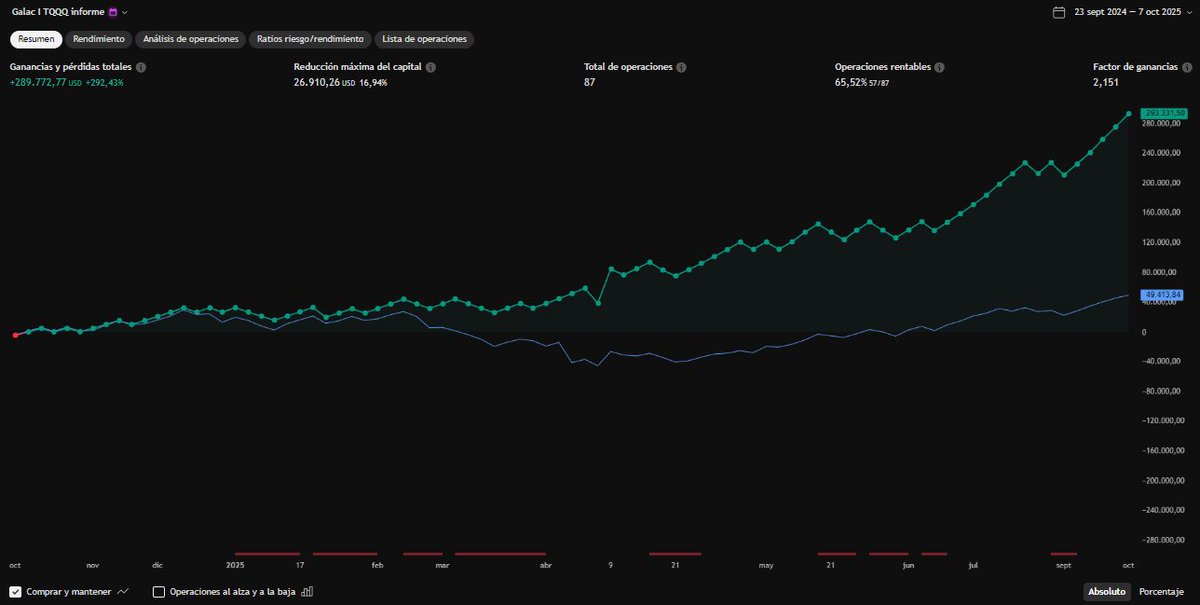Click the 16,94% drawdown percentage
Image resolution: width=1200 pixels, height=605 pixels.
tap(373, 82)
